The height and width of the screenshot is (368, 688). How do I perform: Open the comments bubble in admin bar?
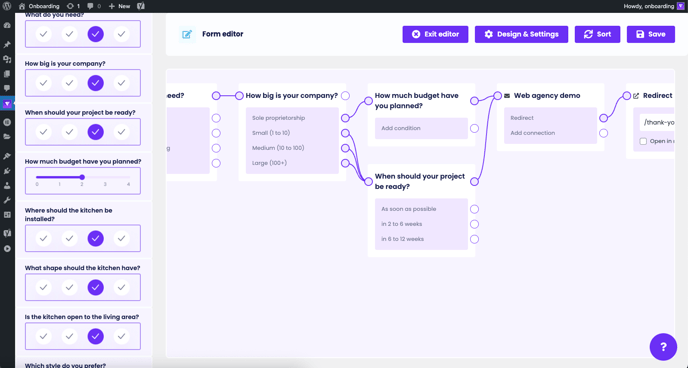coord(93,6)
